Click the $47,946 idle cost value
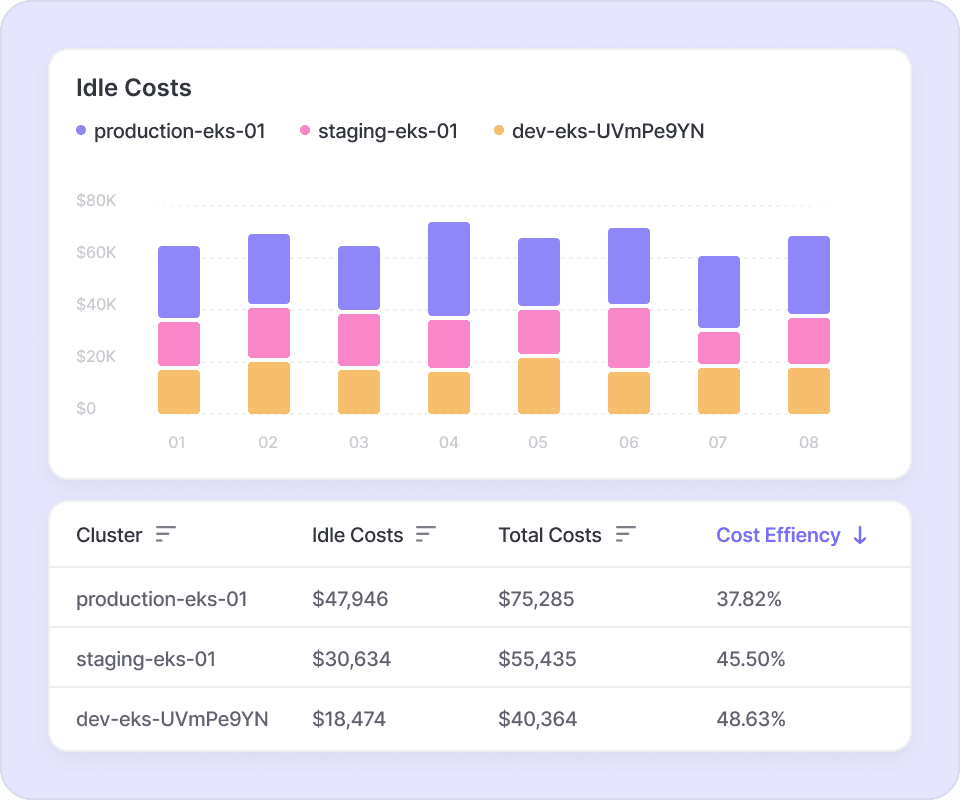The width and height of the screenshot is (960, 800). click(350, 599)
